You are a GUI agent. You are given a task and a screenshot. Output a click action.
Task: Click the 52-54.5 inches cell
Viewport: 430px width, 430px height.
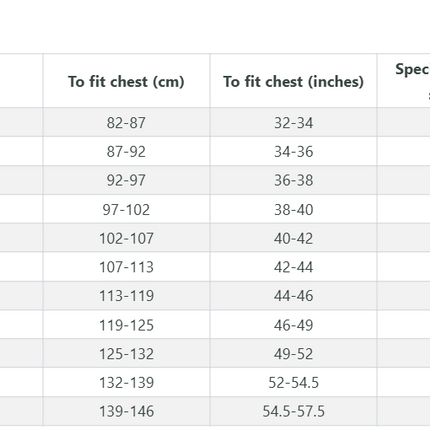click(x=293, y=382)
